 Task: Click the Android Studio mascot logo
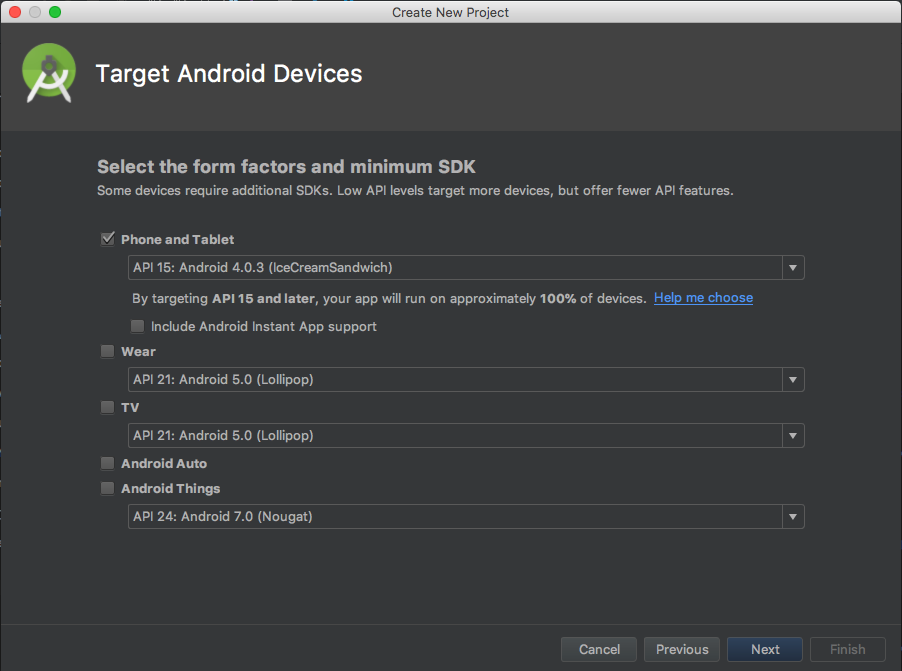tap(48, 73)
